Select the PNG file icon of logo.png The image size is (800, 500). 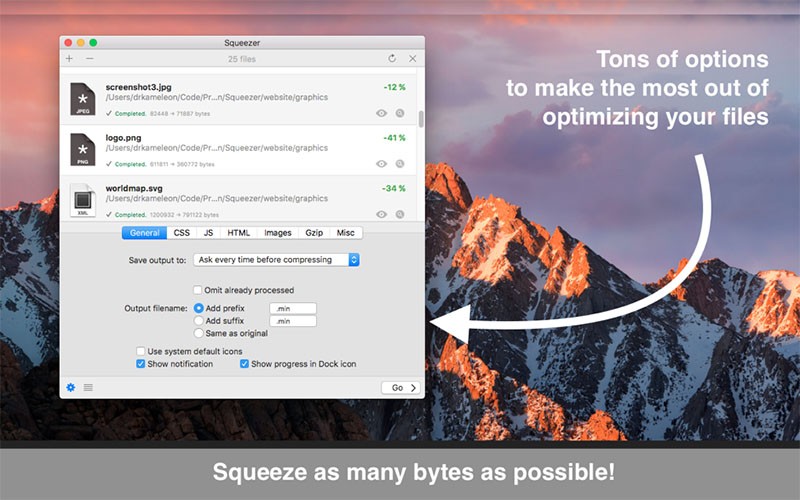(83, 149)
